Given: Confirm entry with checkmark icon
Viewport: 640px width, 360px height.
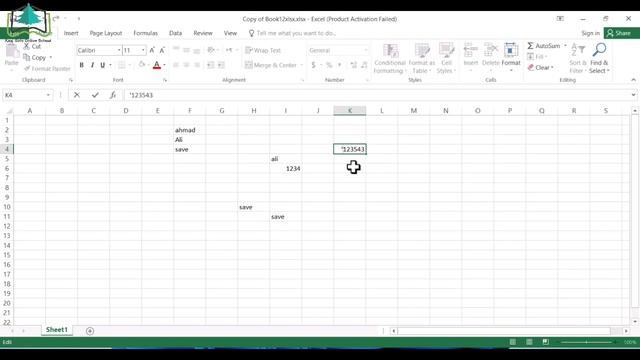Looking at the screenshot, I should coord(95,95).
